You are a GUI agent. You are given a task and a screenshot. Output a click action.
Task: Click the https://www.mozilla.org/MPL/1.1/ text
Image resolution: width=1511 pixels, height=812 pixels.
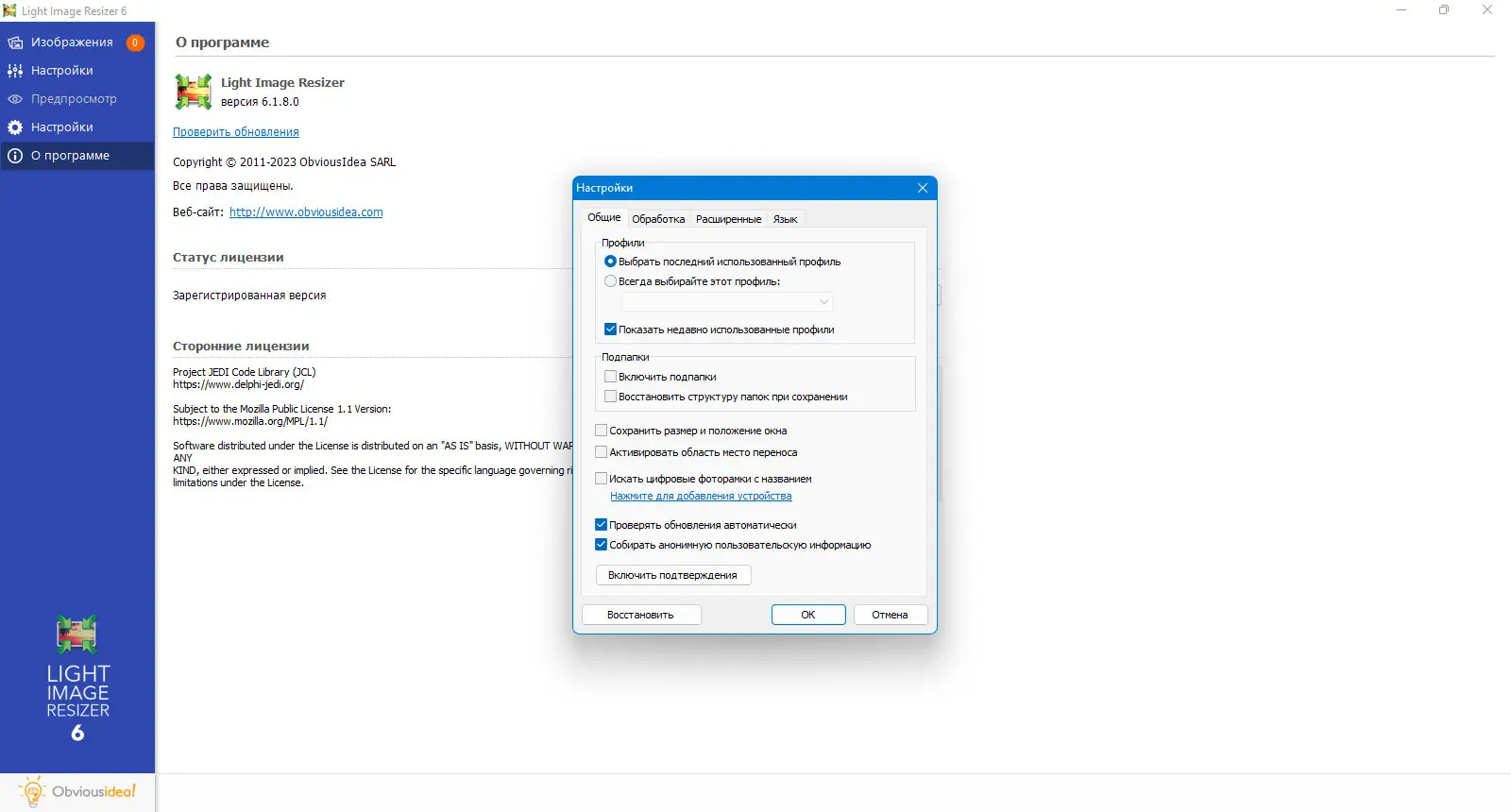click(250, 421)
